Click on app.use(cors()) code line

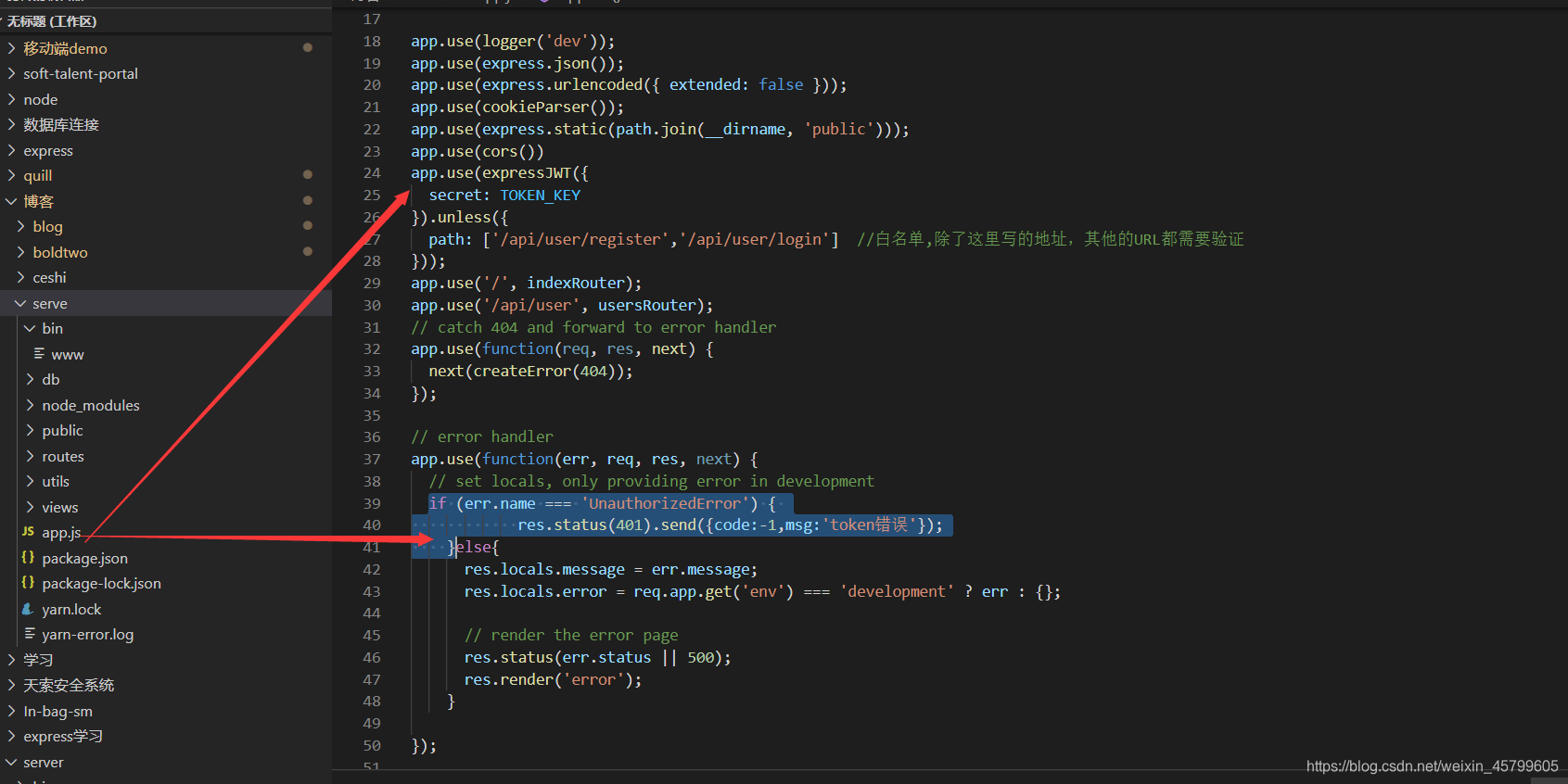coord(478,151)
